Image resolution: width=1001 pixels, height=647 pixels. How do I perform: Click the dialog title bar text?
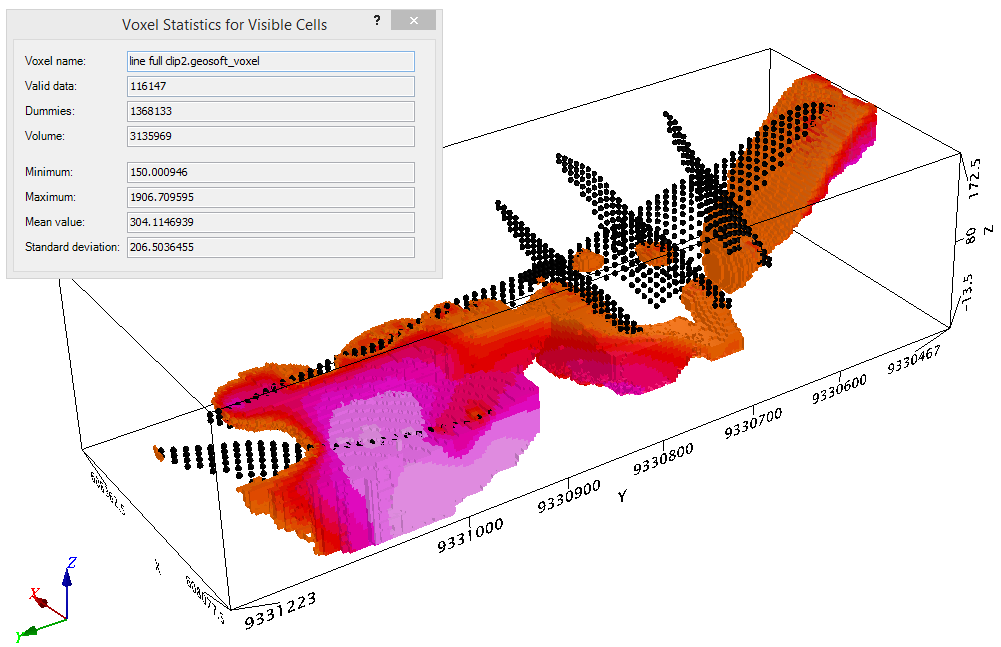point(224,23)
